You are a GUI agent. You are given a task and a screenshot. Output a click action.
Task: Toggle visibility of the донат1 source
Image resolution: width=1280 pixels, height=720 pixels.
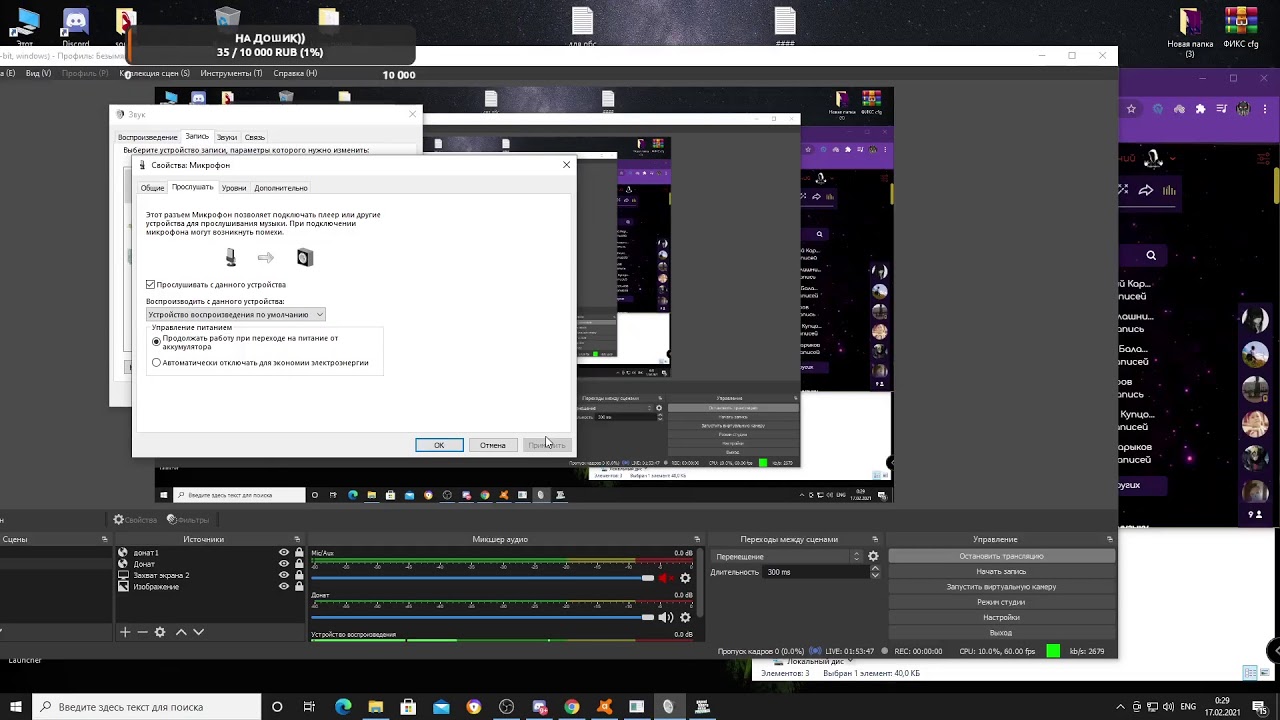coord(284,553)
